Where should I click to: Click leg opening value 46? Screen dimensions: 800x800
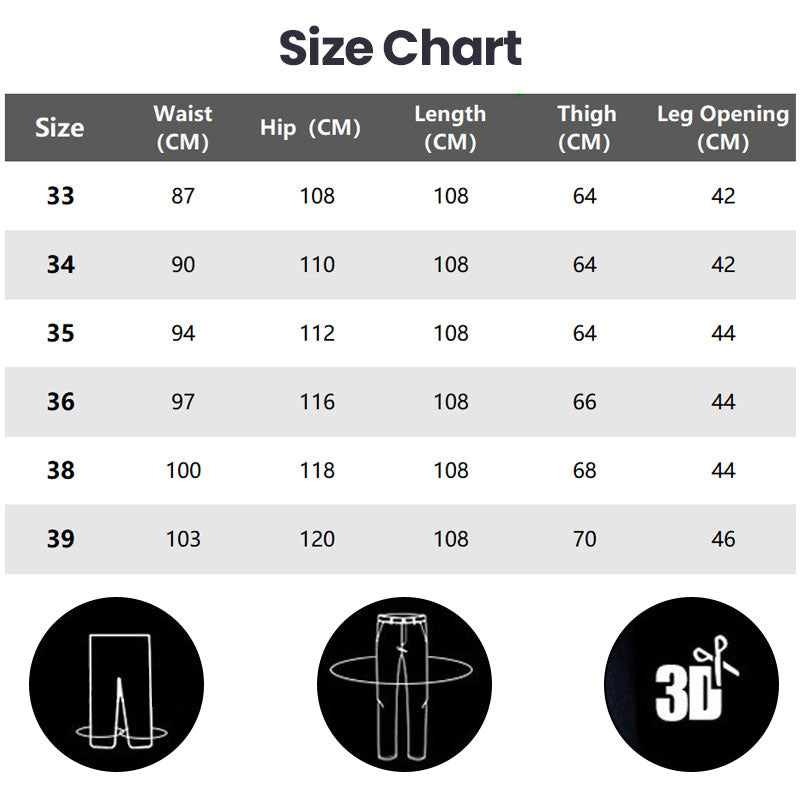[x=723, y=539]
